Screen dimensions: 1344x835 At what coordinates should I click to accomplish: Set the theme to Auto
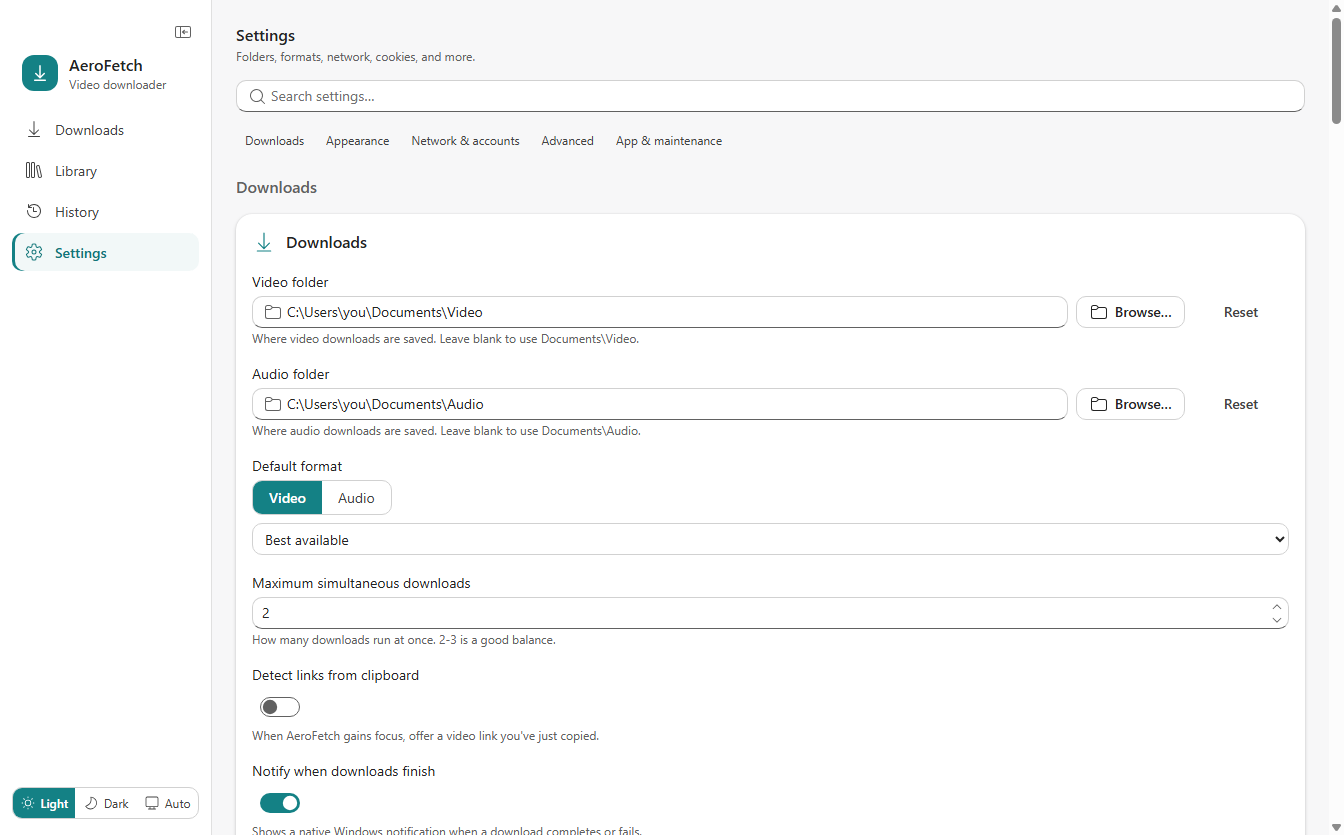coord(167,803)
